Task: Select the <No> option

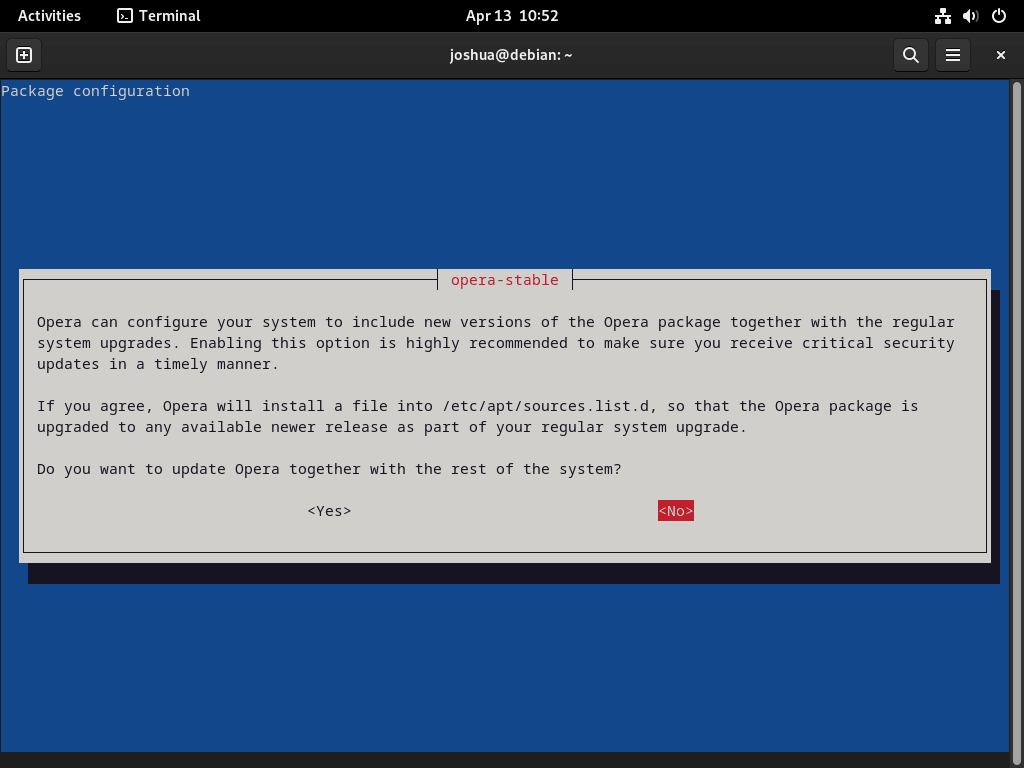Action: [676, 511]
